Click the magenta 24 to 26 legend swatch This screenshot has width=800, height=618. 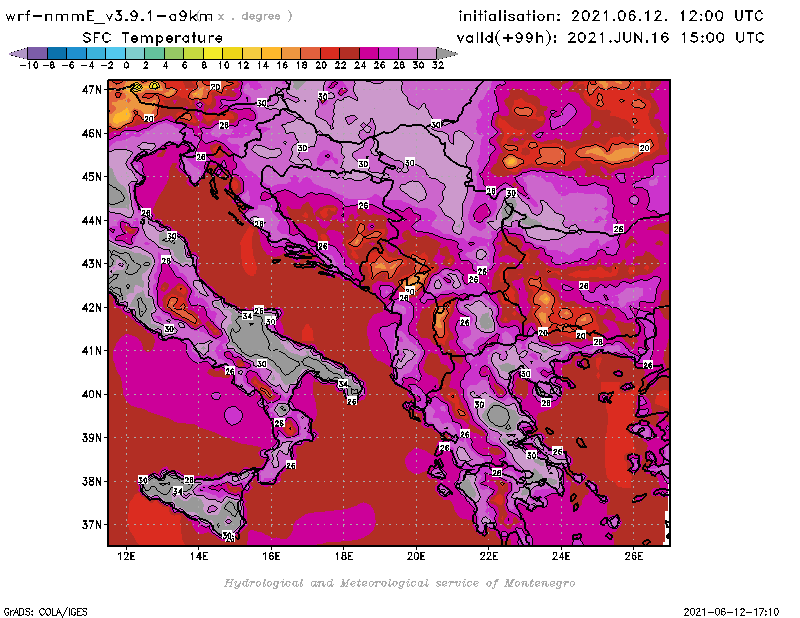click(369, 53)
